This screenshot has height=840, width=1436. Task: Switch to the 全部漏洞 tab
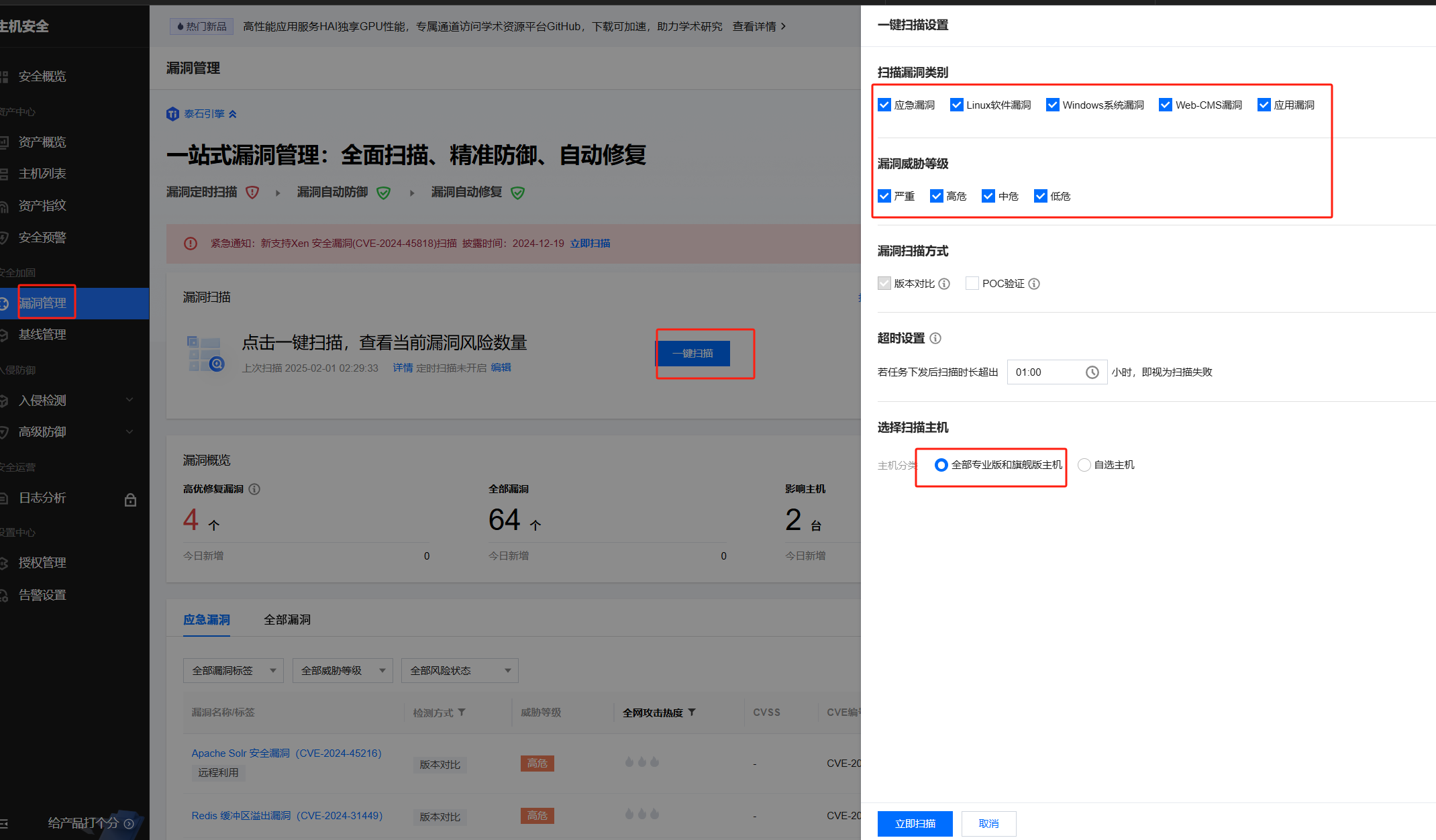click(287, 620)
